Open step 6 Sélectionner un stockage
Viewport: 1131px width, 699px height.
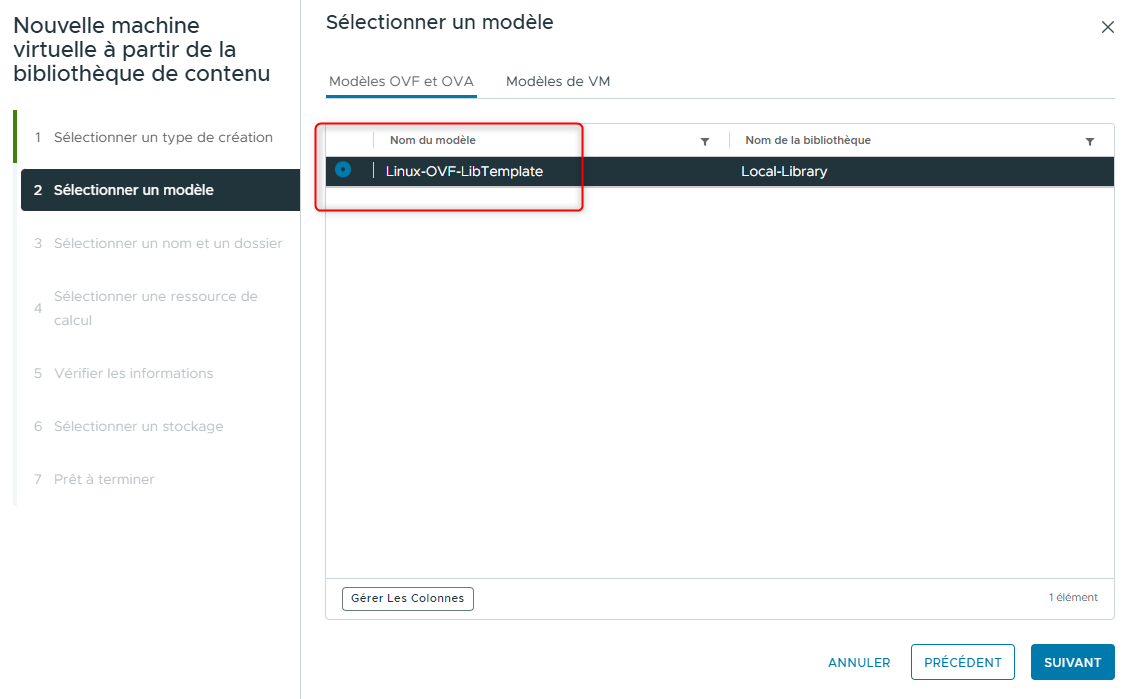[x=138, y=426]
